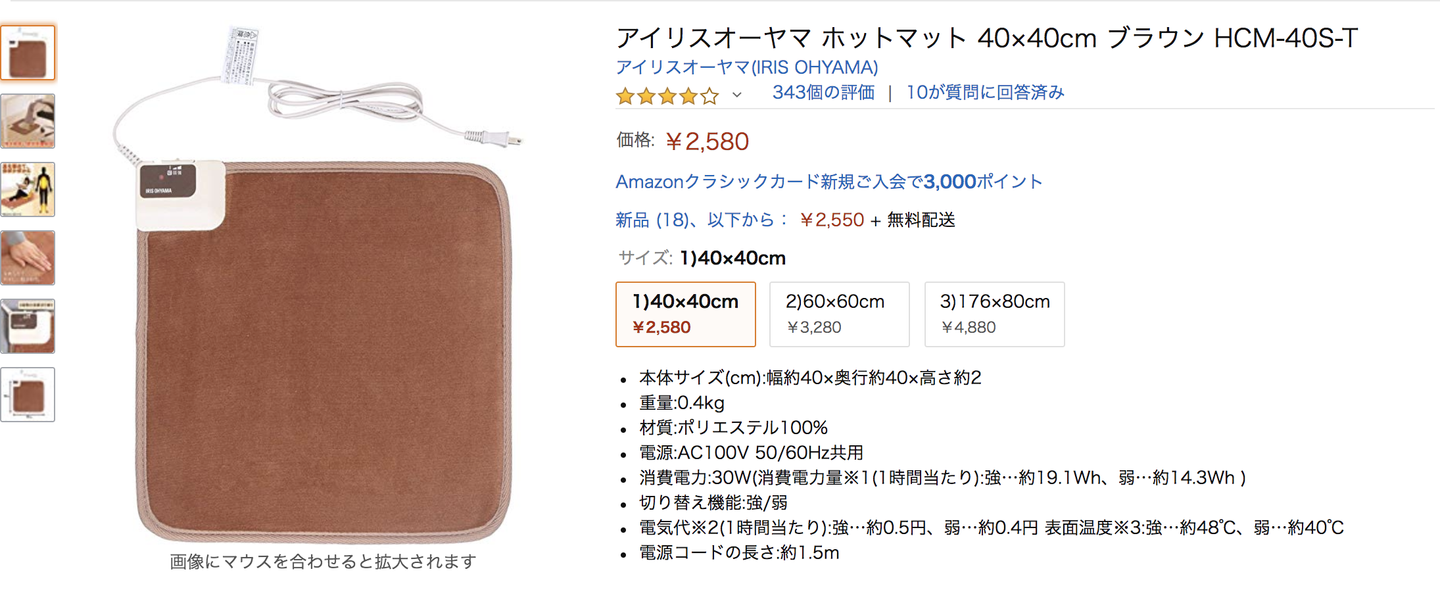Click the ￥2,550 lowest new price

tap(831, 220)
